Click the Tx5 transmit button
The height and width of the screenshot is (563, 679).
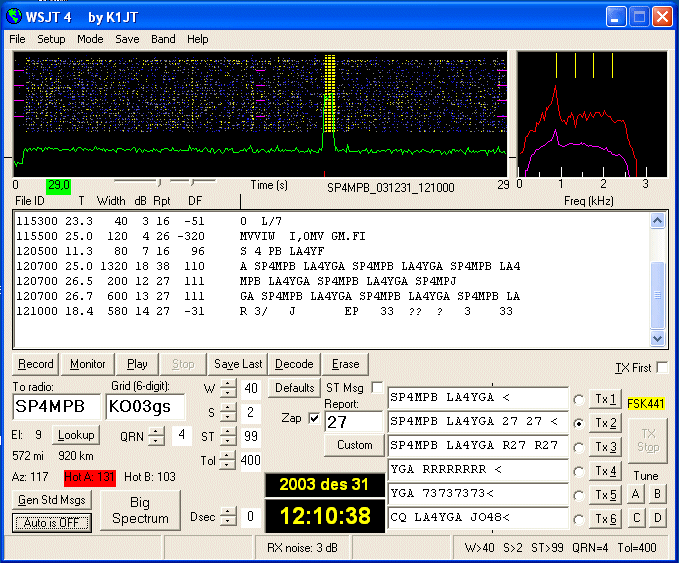point(605,495)
